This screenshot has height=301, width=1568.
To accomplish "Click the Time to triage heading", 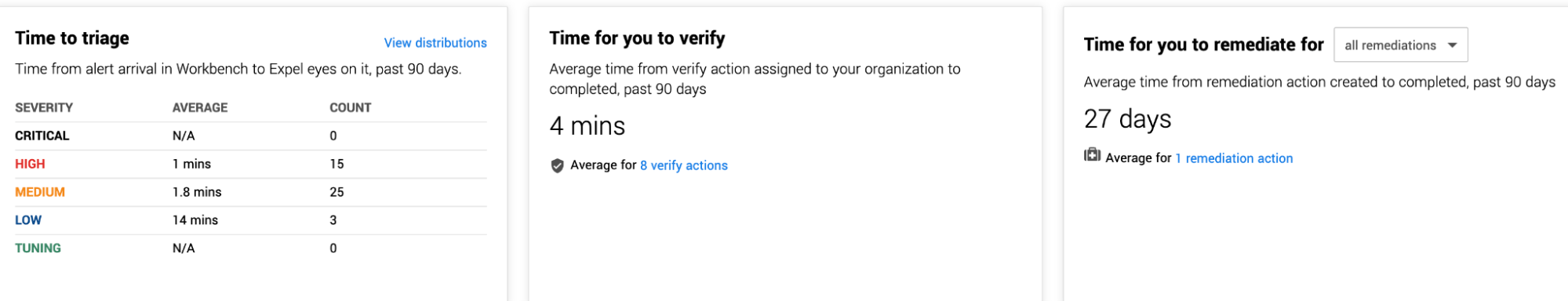I will 72,38.
